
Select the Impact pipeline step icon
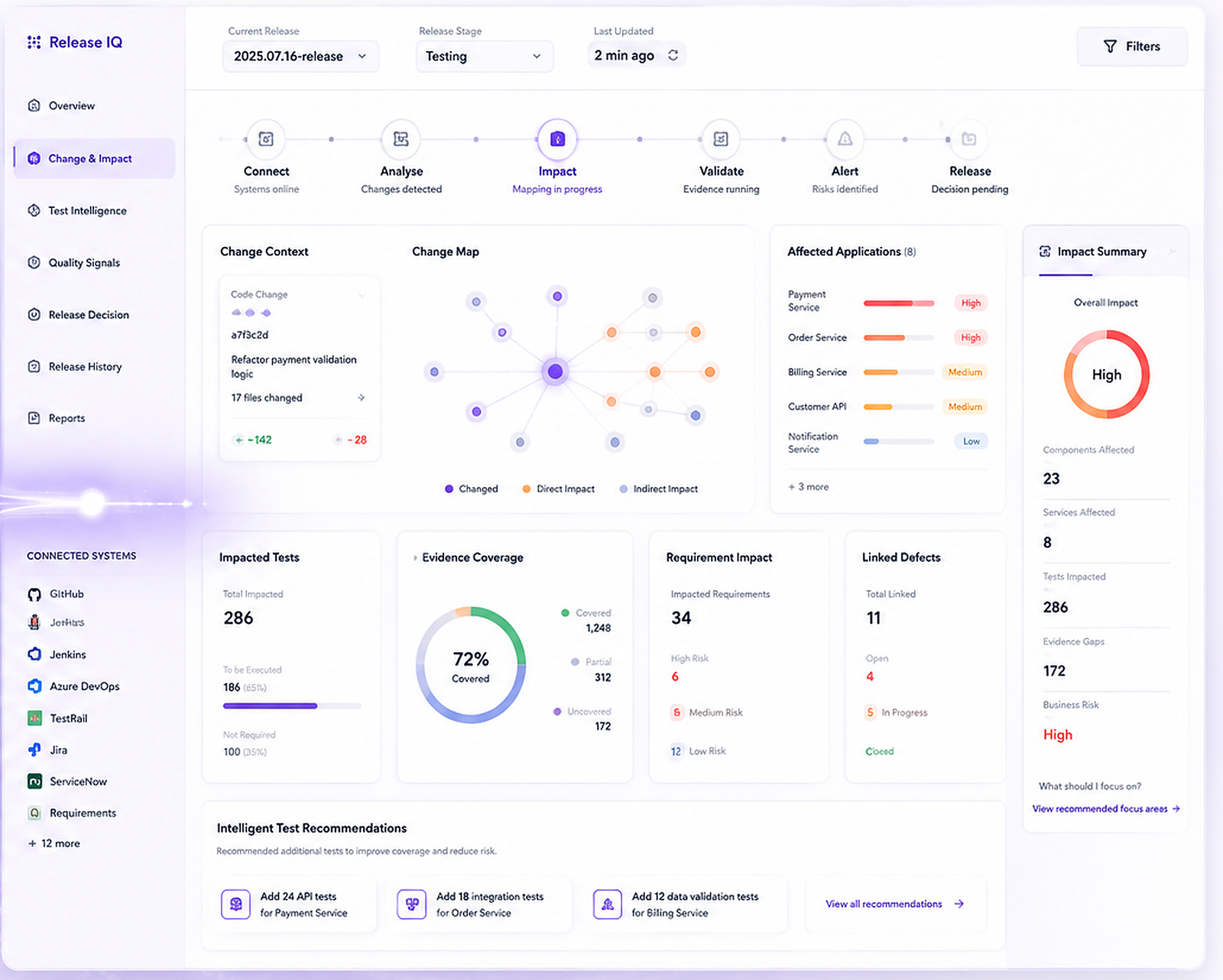tap(557, 138)
